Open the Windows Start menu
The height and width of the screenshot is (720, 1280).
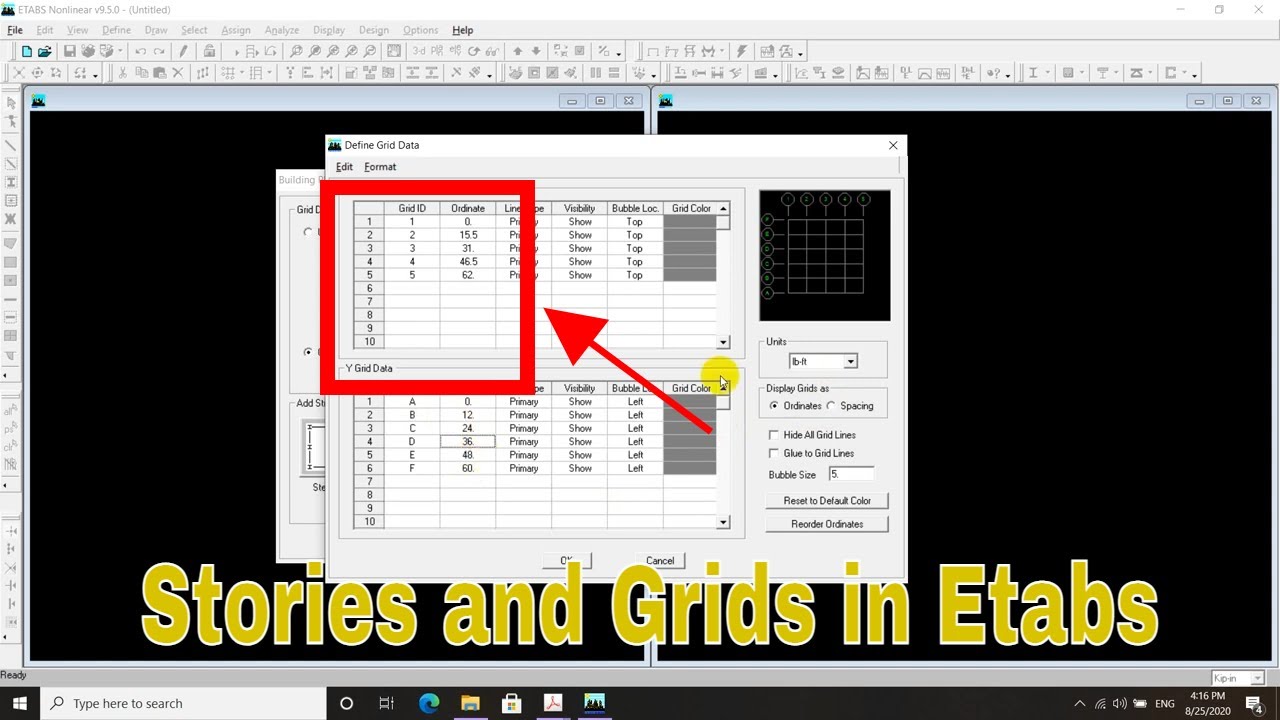(19, 703)
